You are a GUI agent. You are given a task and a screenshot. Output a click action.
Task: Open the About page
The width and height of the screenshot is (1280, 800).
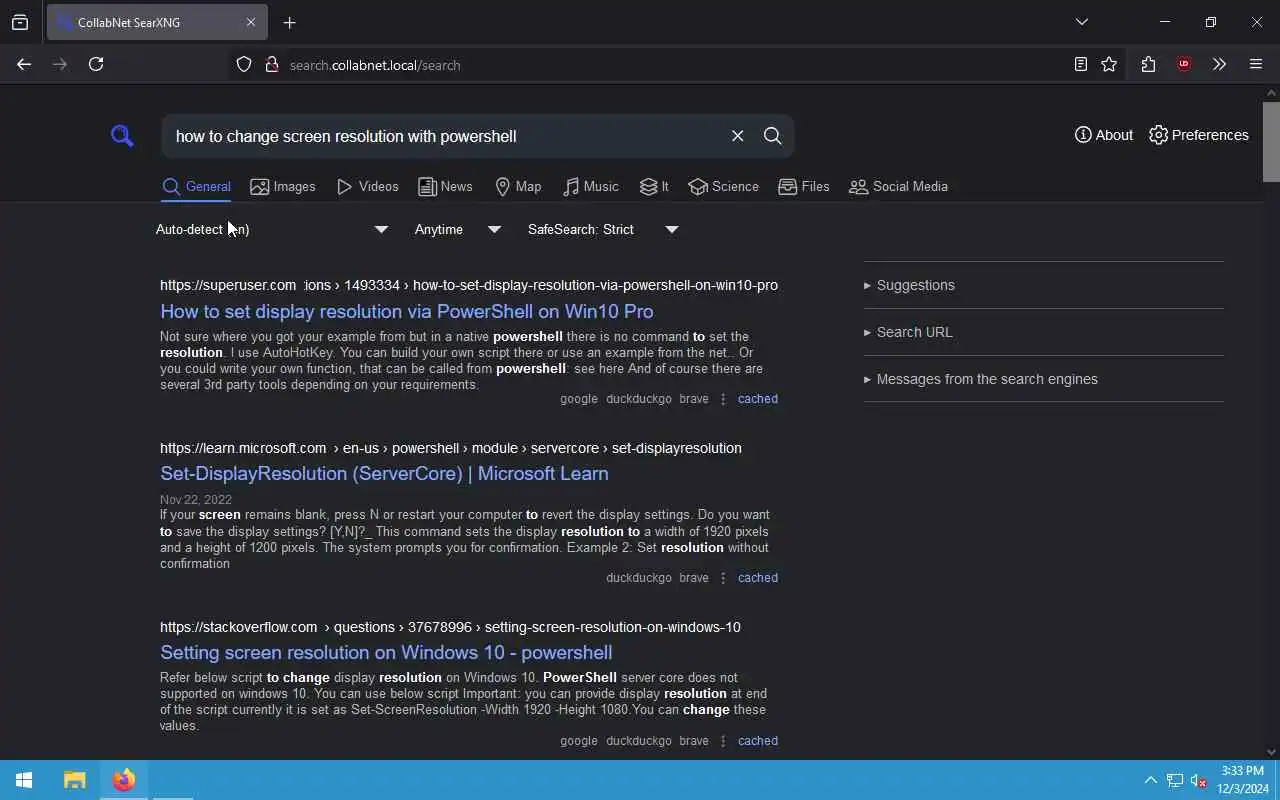tap(1104, 135)
